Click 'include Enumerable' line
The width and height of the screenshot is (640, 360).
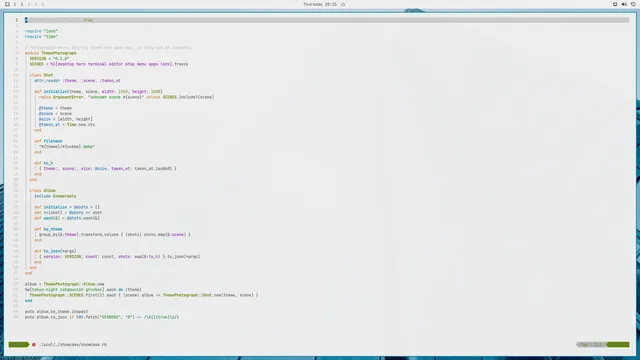coord(55,196)
